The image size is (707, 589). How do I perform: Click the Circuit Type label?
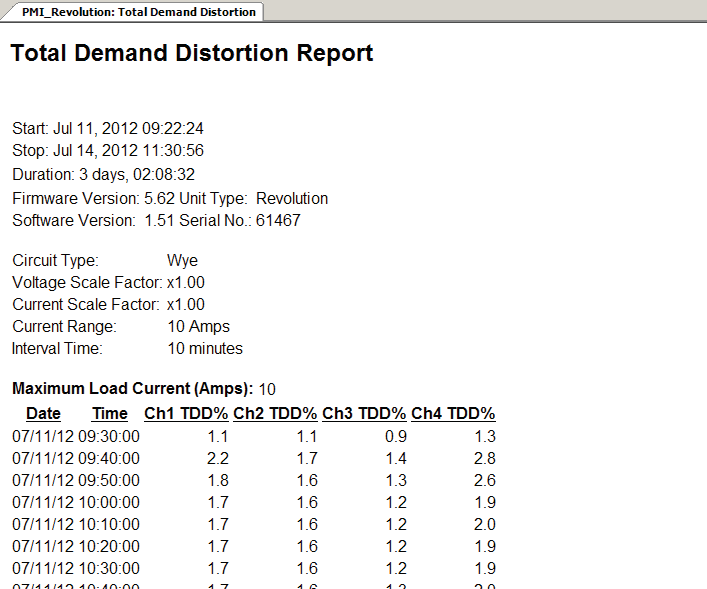(x=55, y=261)
